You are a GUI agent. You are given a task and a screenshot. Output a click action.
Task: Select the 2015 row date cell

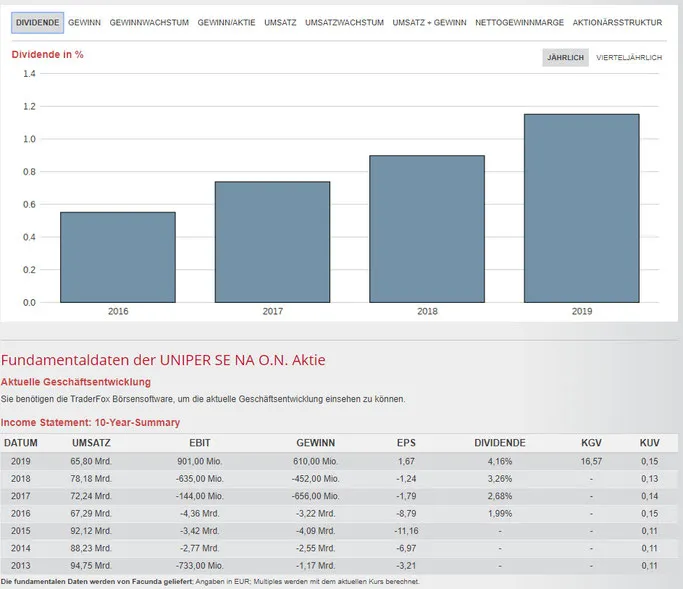coord(21,531)
